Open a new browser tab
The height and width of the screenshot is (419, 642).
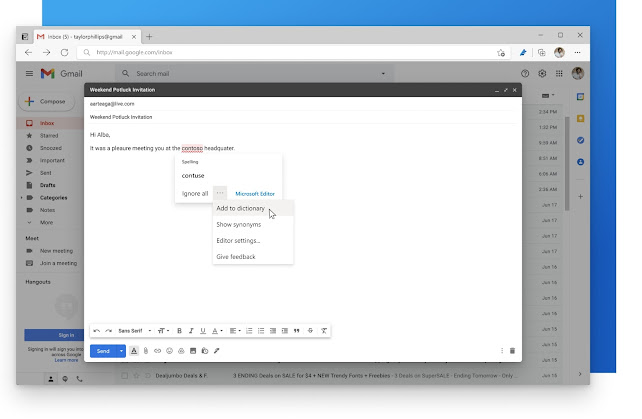point(149,37)
